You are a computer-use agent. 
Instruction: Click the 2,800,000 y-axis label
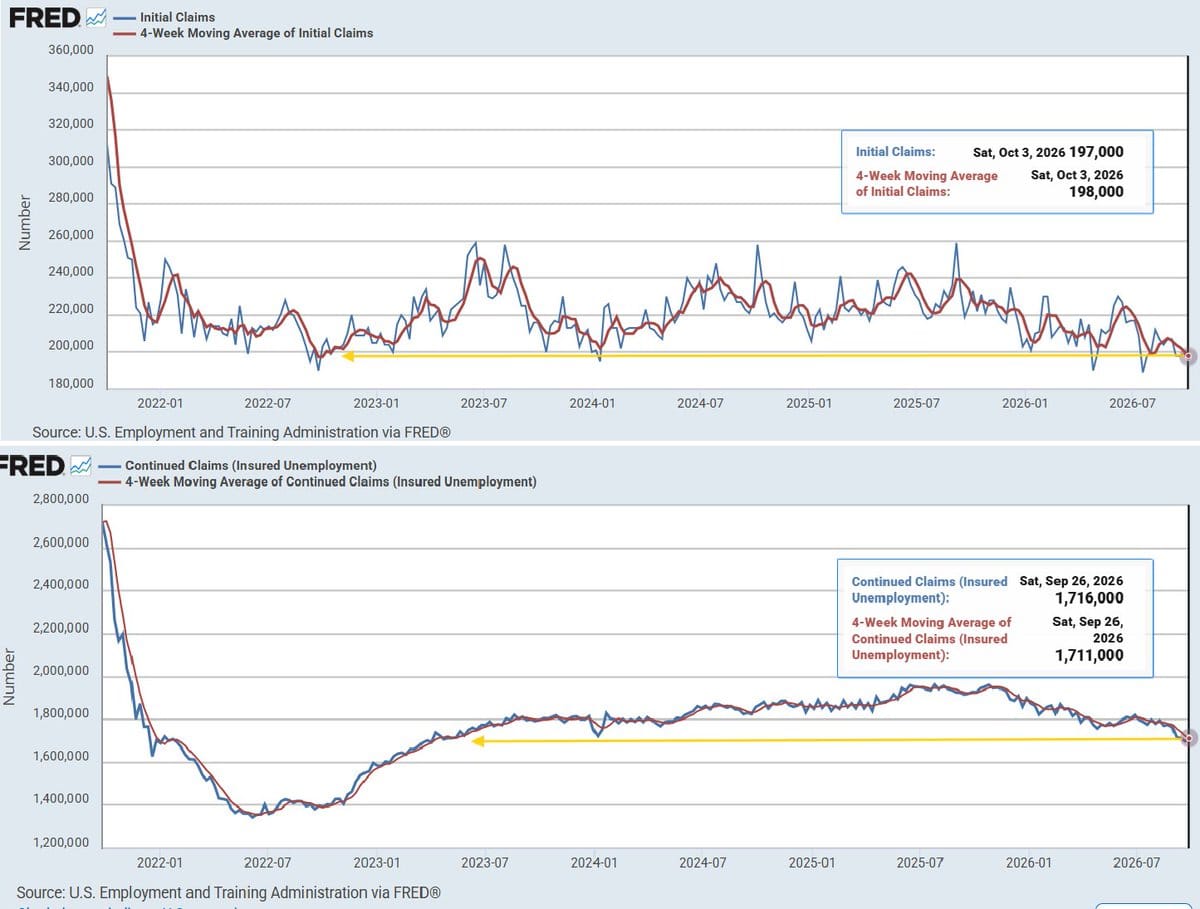(60, 499)
